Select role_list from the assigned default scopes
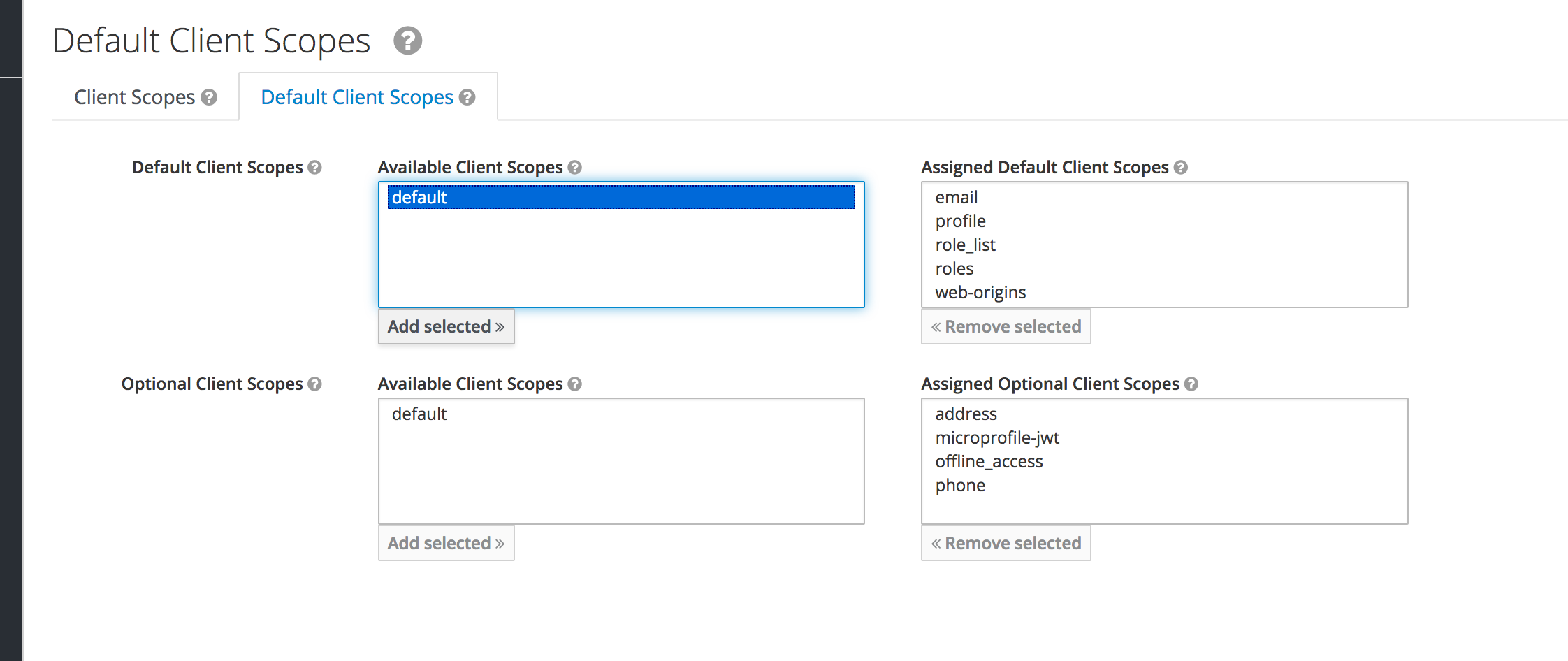 coord(965,245)
